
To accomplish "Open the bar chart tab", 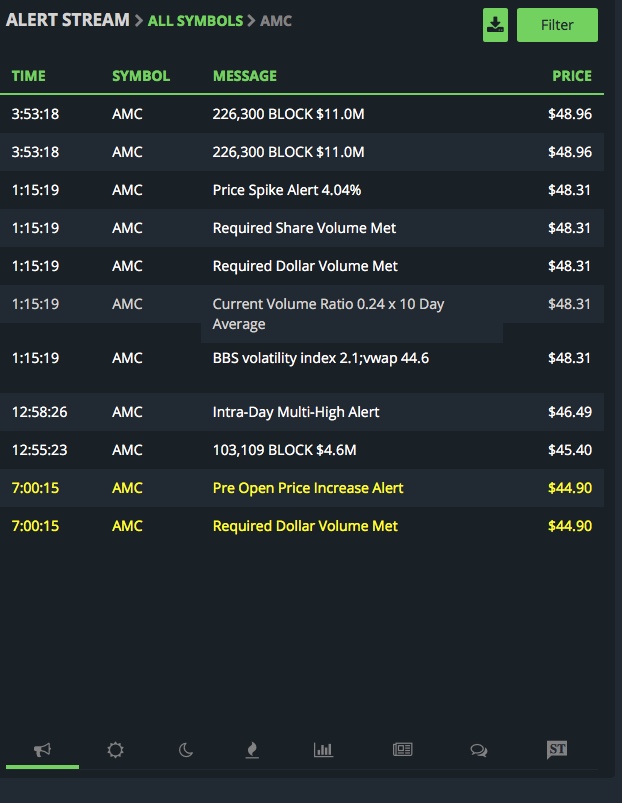I will [x=323, y=750].
